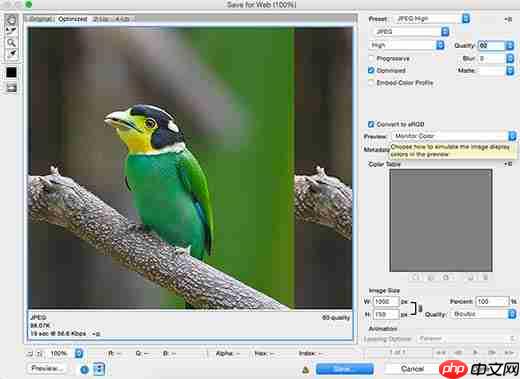This screenshot has height=379, width=520.
Task: Uncheck the Optimized checkbox
Action: coord(371,70)
